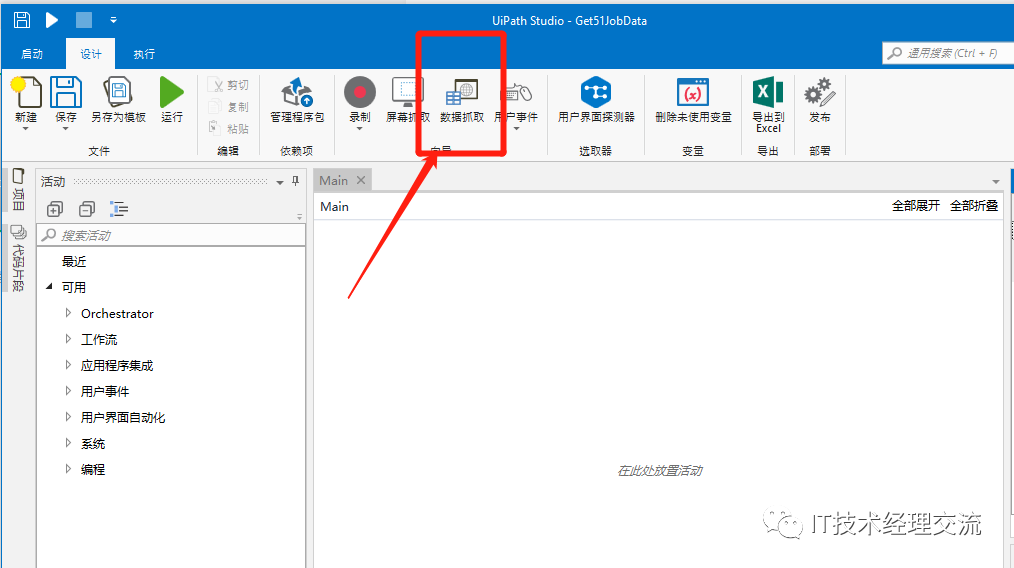Viewport: 1014px width, 568px height.
Task: Click the green 运行 run button
Action: [171, 100]
